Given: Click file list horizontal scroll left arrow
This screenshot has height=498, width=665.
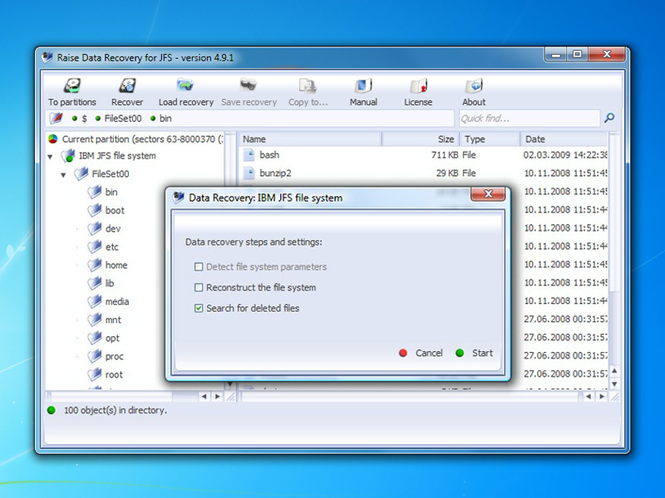Looking at the screenshot, I should tap(589, 397).
